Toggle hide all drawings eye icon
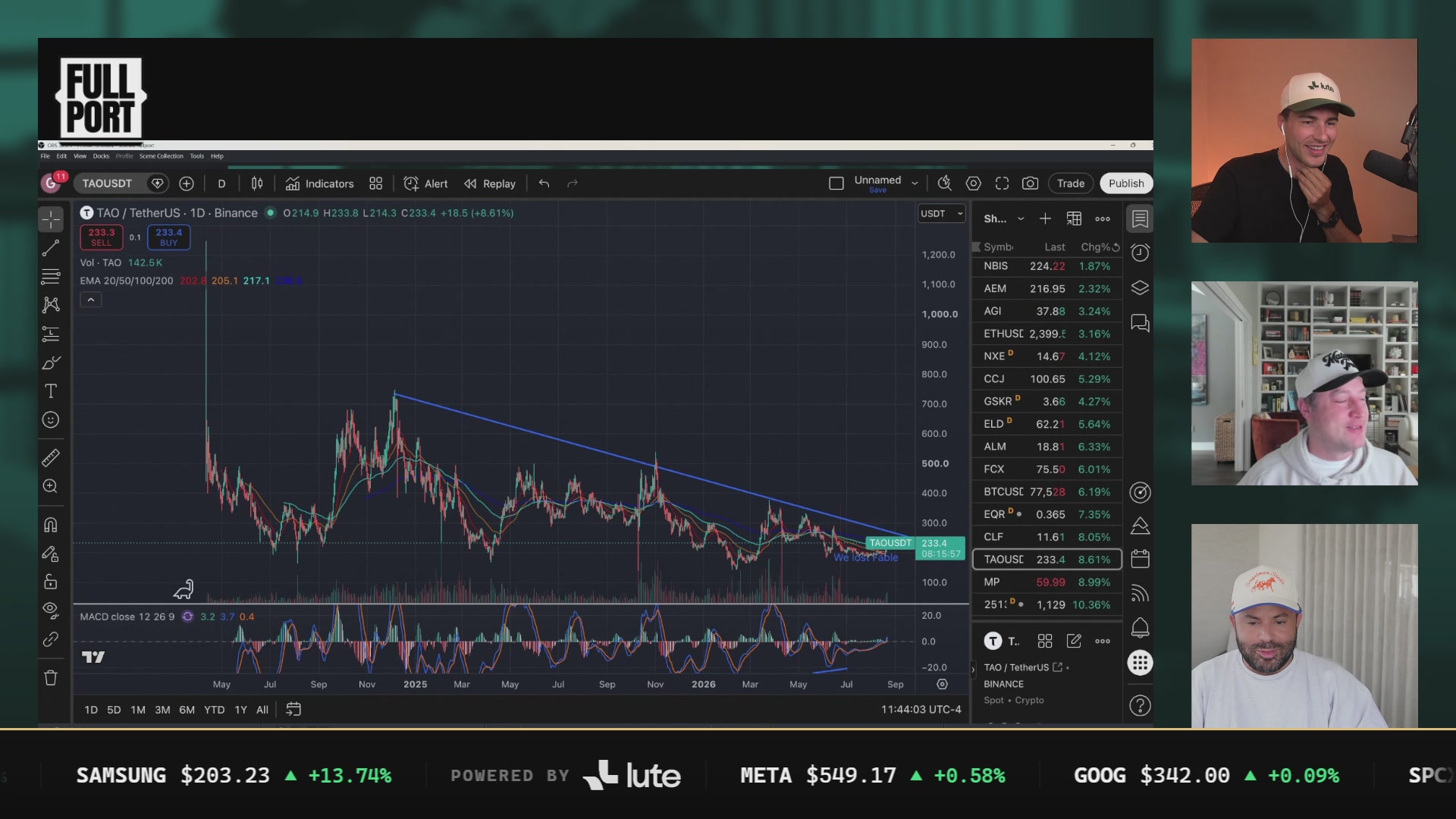 click(51, 610)
